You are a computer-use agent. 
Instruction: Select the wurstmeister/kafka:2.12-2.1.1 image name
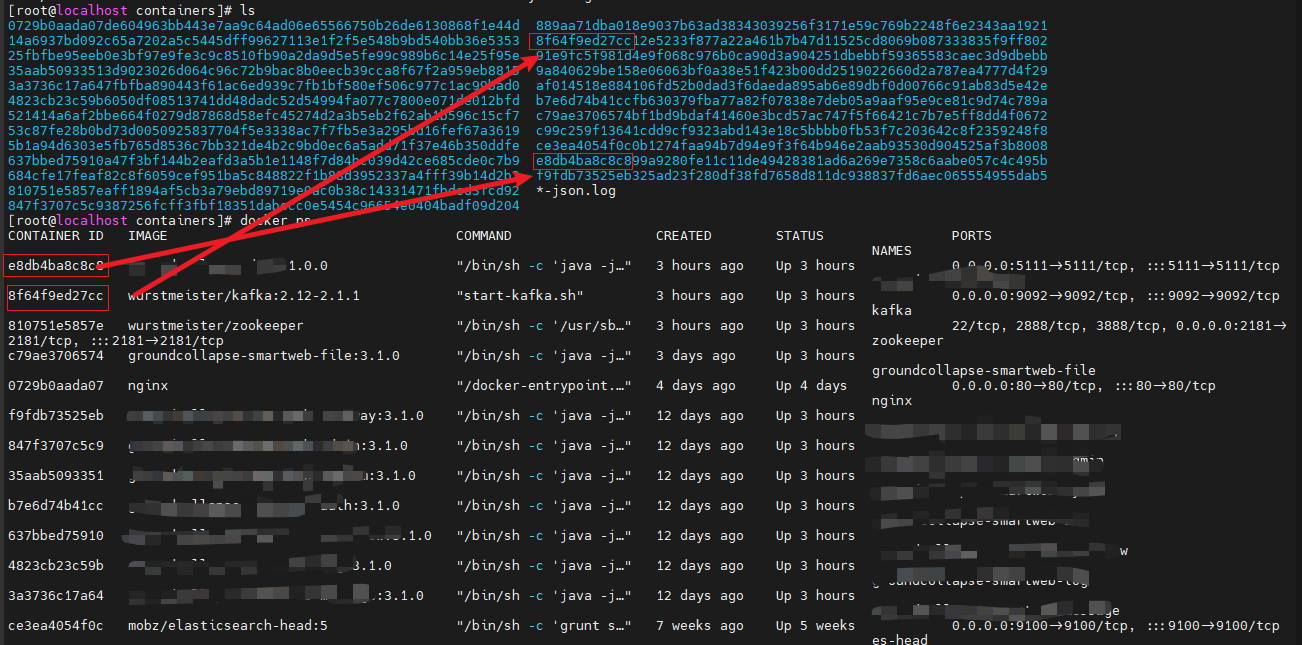click(x=244, y=296)
